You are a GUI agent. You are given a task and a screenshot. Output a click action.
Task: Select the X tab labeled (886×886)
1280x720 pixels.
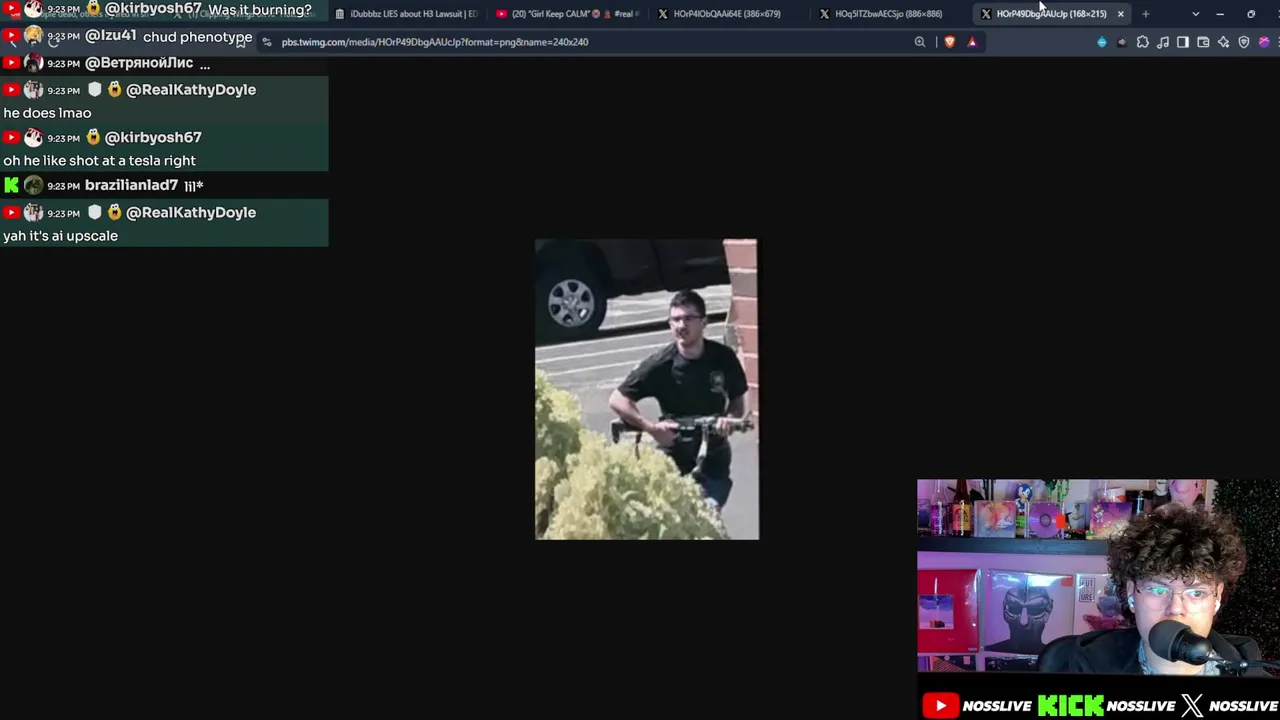tap(889, 14)
